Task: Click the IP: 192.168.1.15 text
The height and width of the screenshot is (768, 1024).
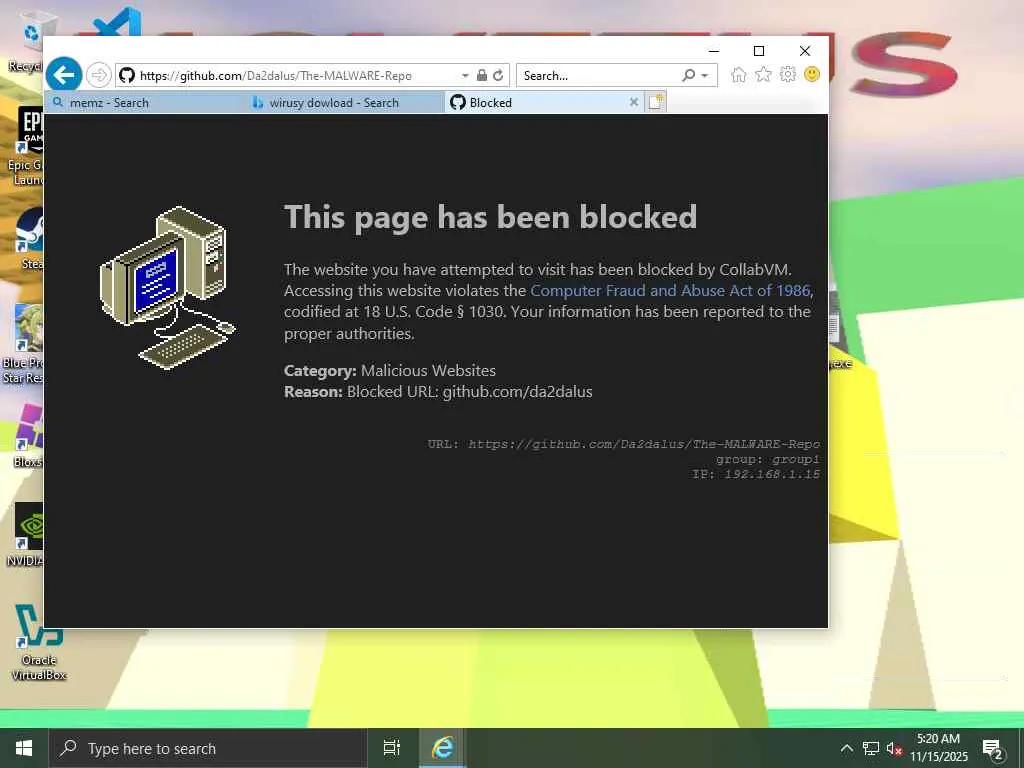Action: click(756, 474)
